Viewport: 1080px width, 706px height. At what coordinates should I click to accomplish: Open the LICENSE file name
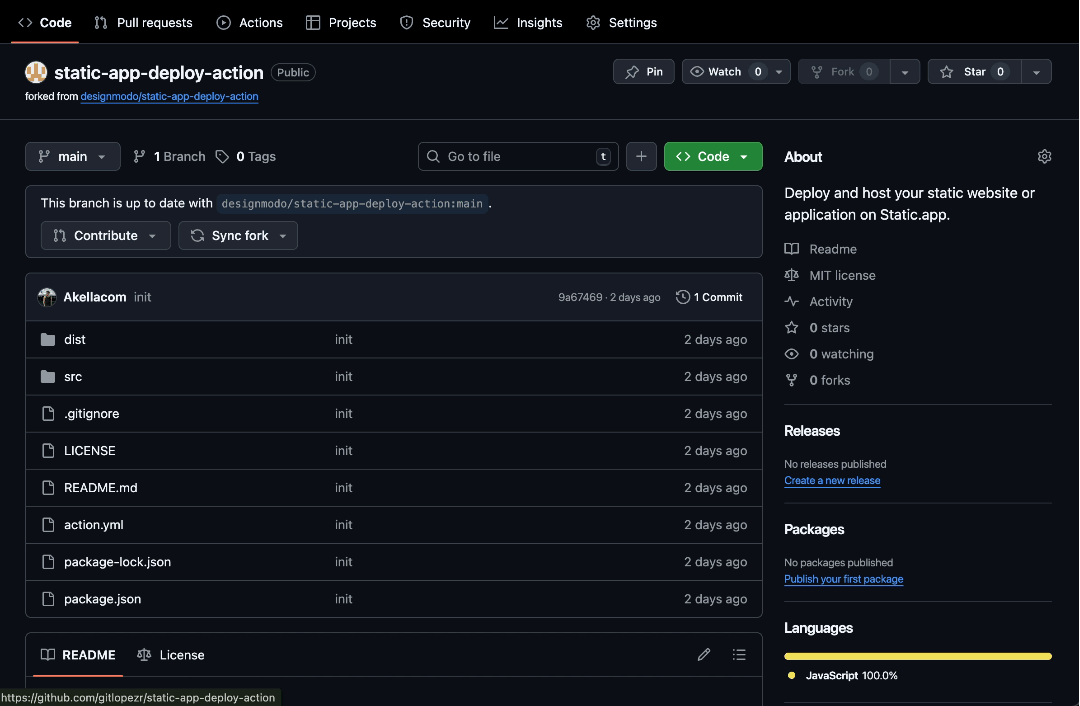(90, 450)
